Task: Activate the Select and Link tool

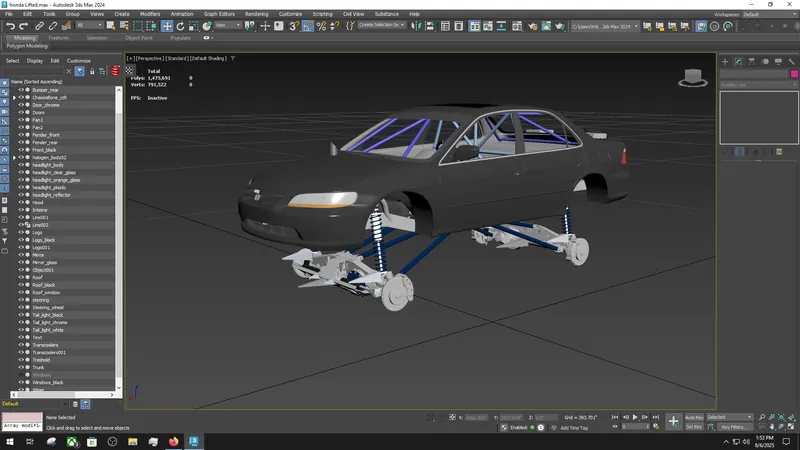Action: (x=39, y=26)
